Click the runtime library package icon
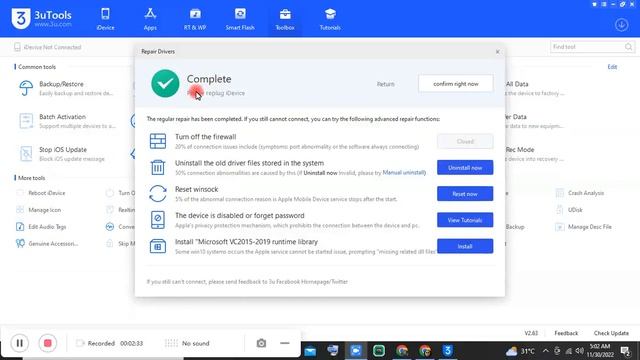 coord(158,246)
